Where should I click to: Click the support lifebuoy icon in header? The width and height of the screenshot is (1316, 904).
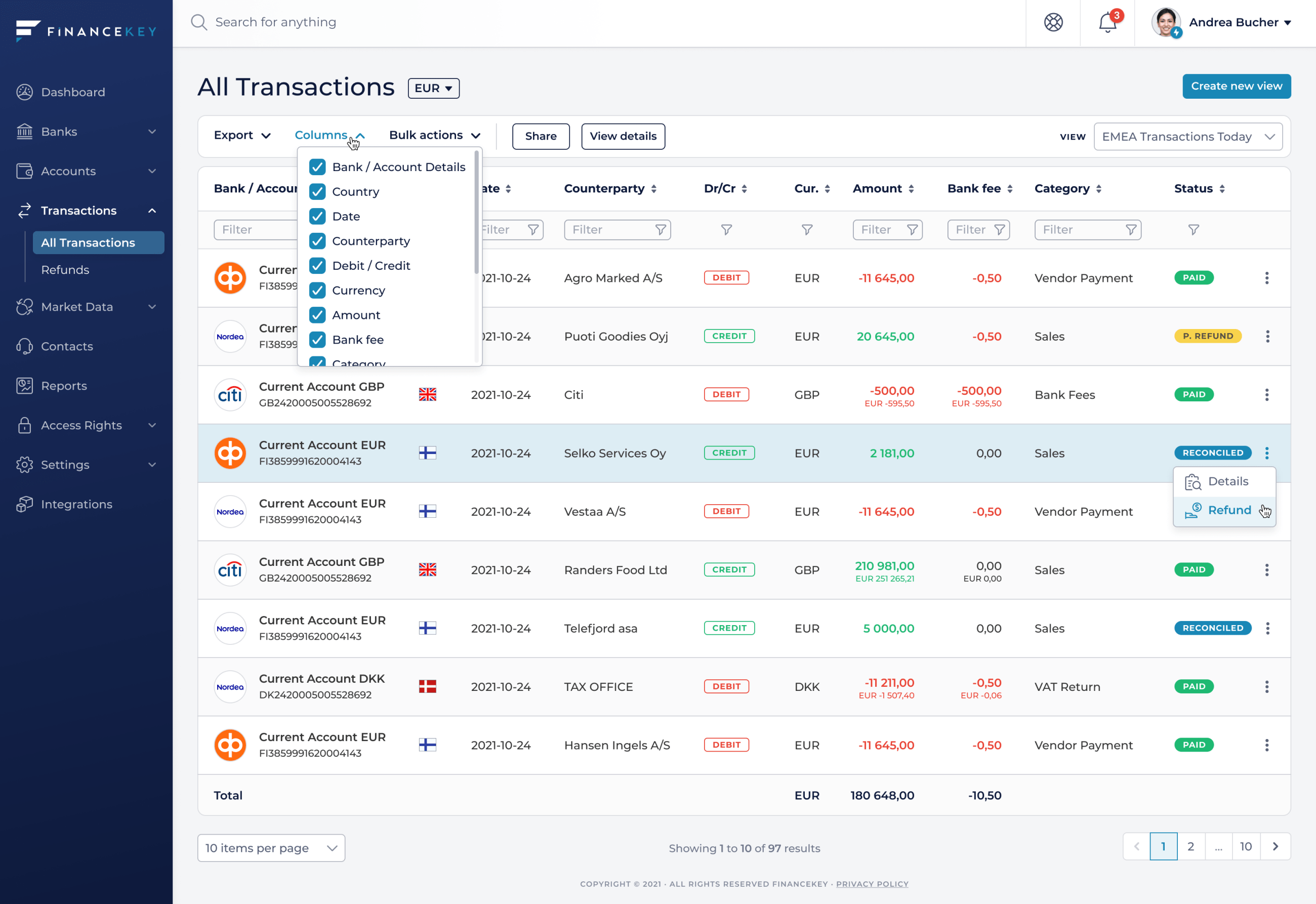coord(1053,23)
